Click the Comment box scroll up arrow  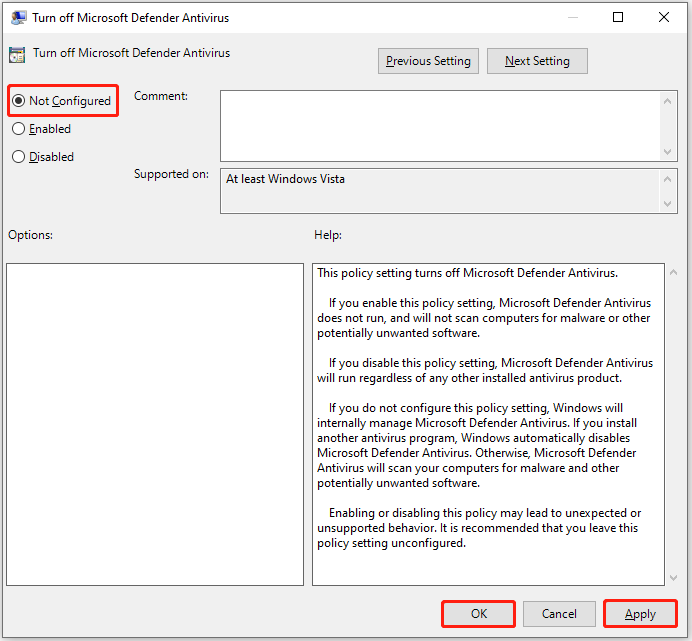point(667,101)
